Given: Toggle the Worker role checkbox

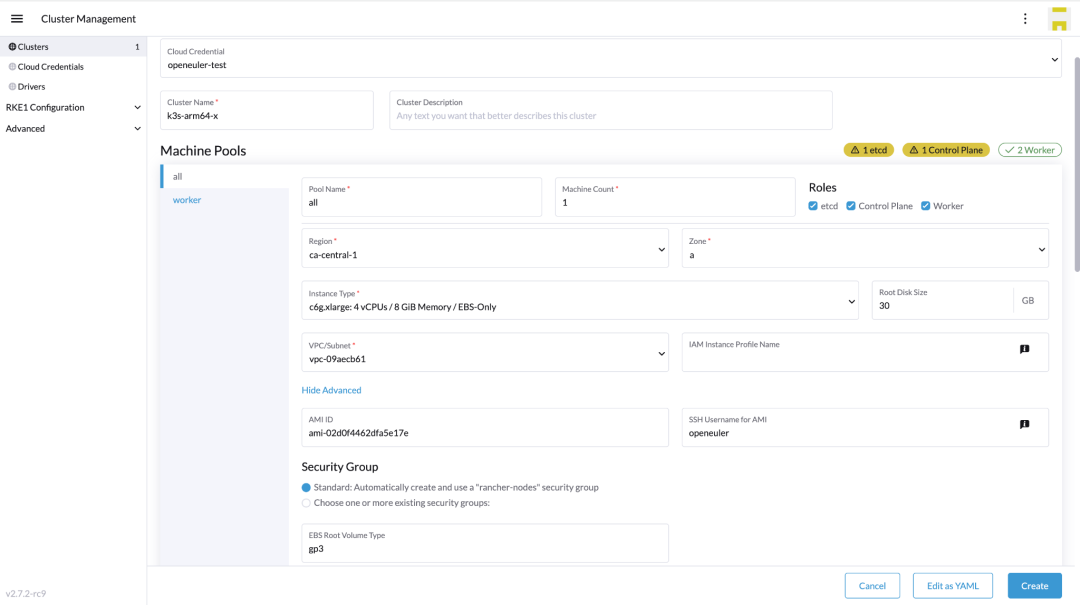Looking at the screenshot, I should [x=926, y=206].
